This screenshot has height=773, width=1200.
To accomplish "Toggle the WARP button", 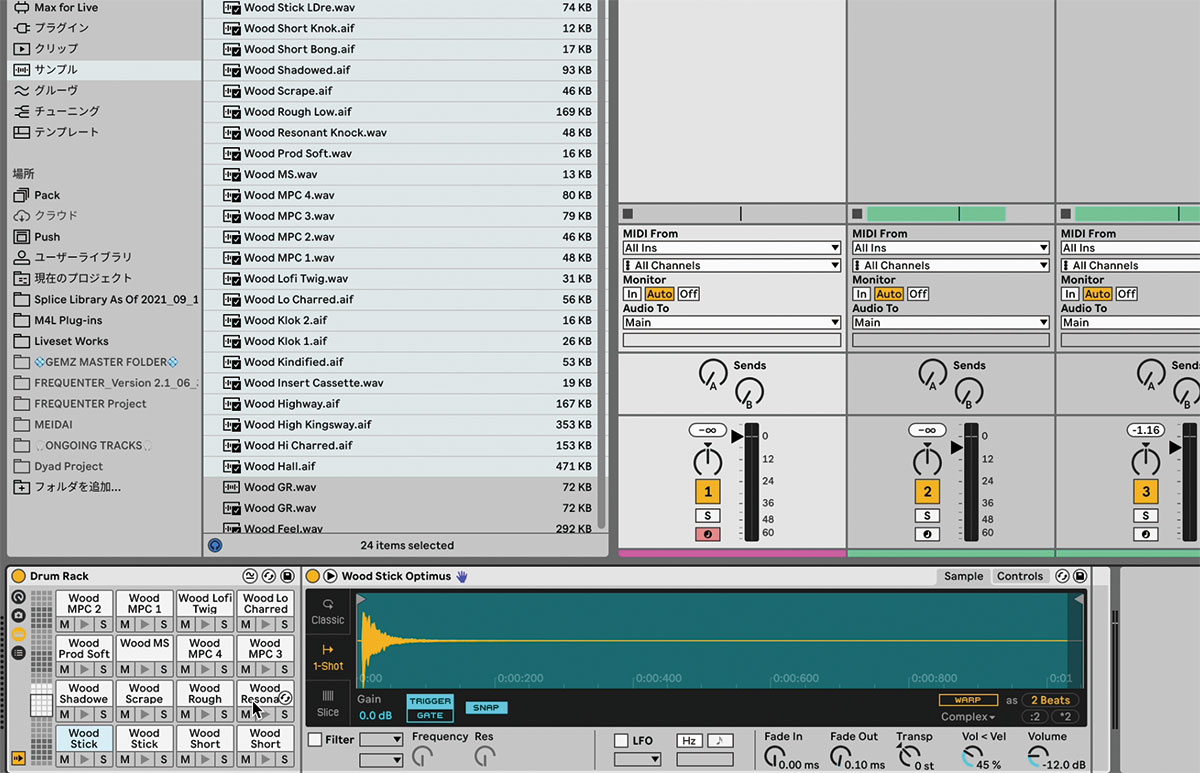I will click(x=968, y=700).
